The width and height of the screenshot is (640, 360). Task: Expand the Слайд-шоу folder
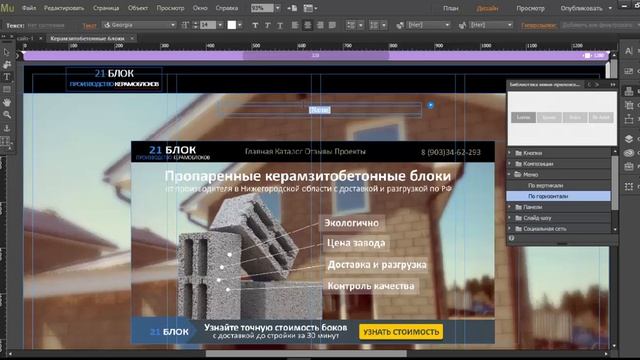(509, 218)
